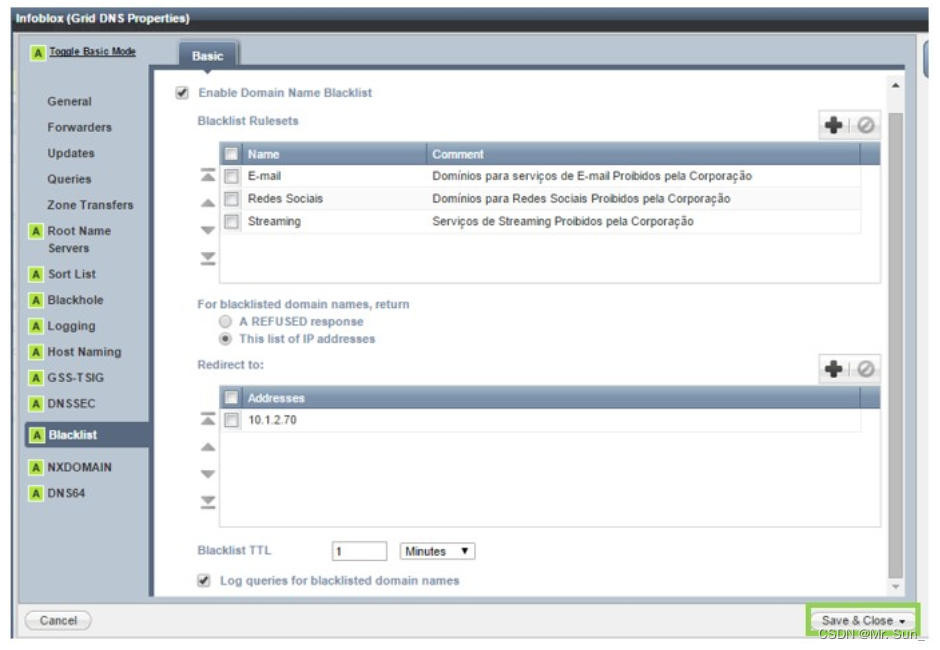The image size is (940, 650).
Task: Switch to the Basic tab
Action: pos(207,56)
